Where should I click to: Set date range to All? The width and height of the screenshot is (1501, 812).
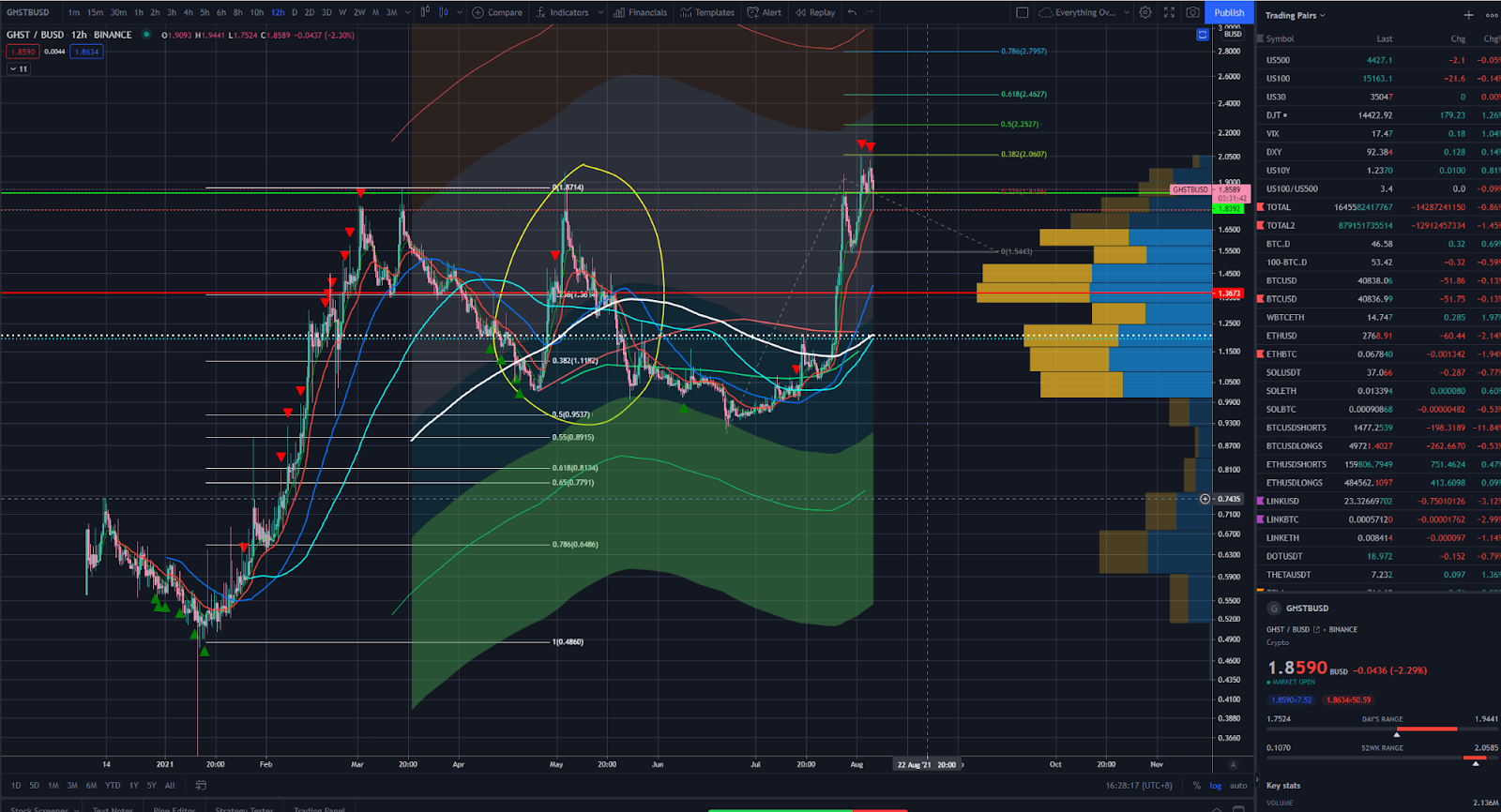coord(170,786)
